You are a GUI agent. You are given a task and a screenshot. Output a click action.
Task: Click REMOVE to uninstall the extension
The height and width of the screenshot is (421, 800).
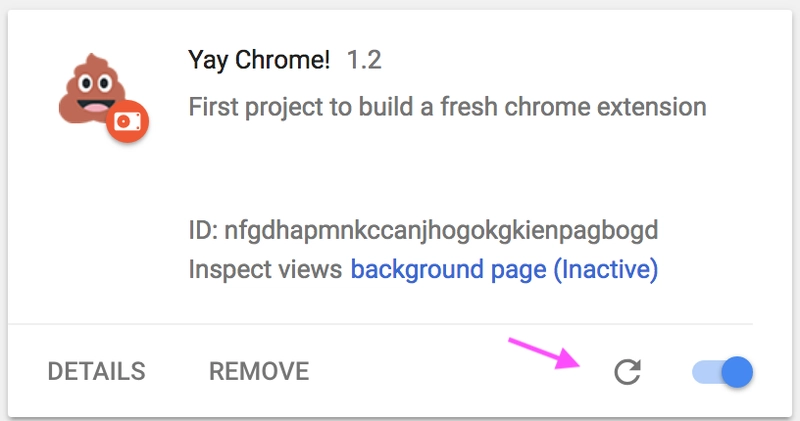tap(259, 372)
